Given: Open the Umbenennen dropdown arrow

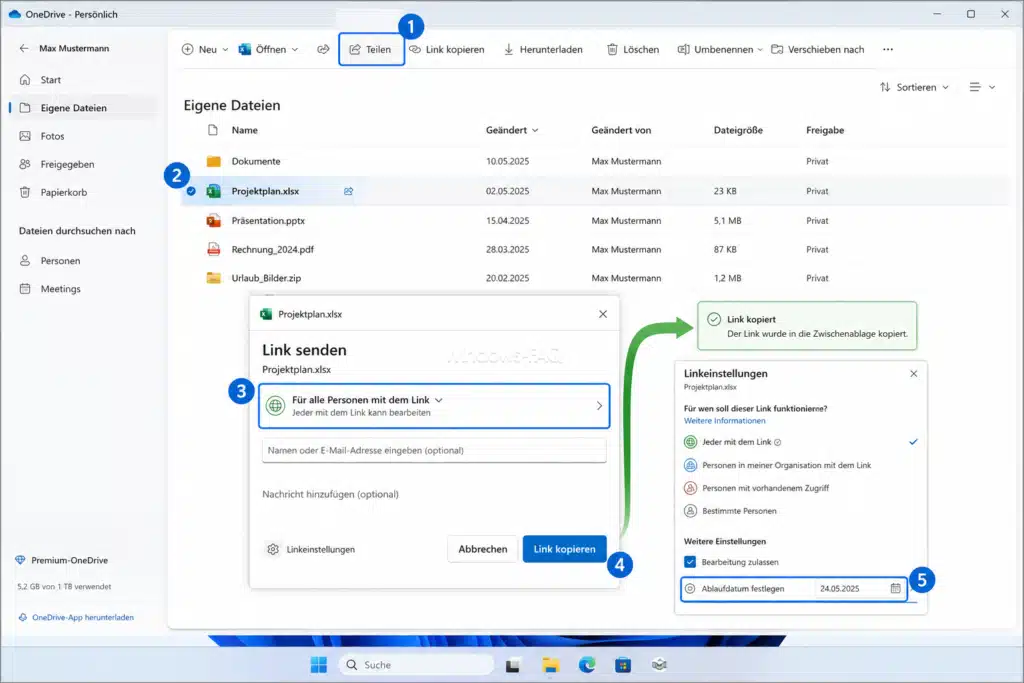Looking at the screenshot, I should tap(760, 50).
